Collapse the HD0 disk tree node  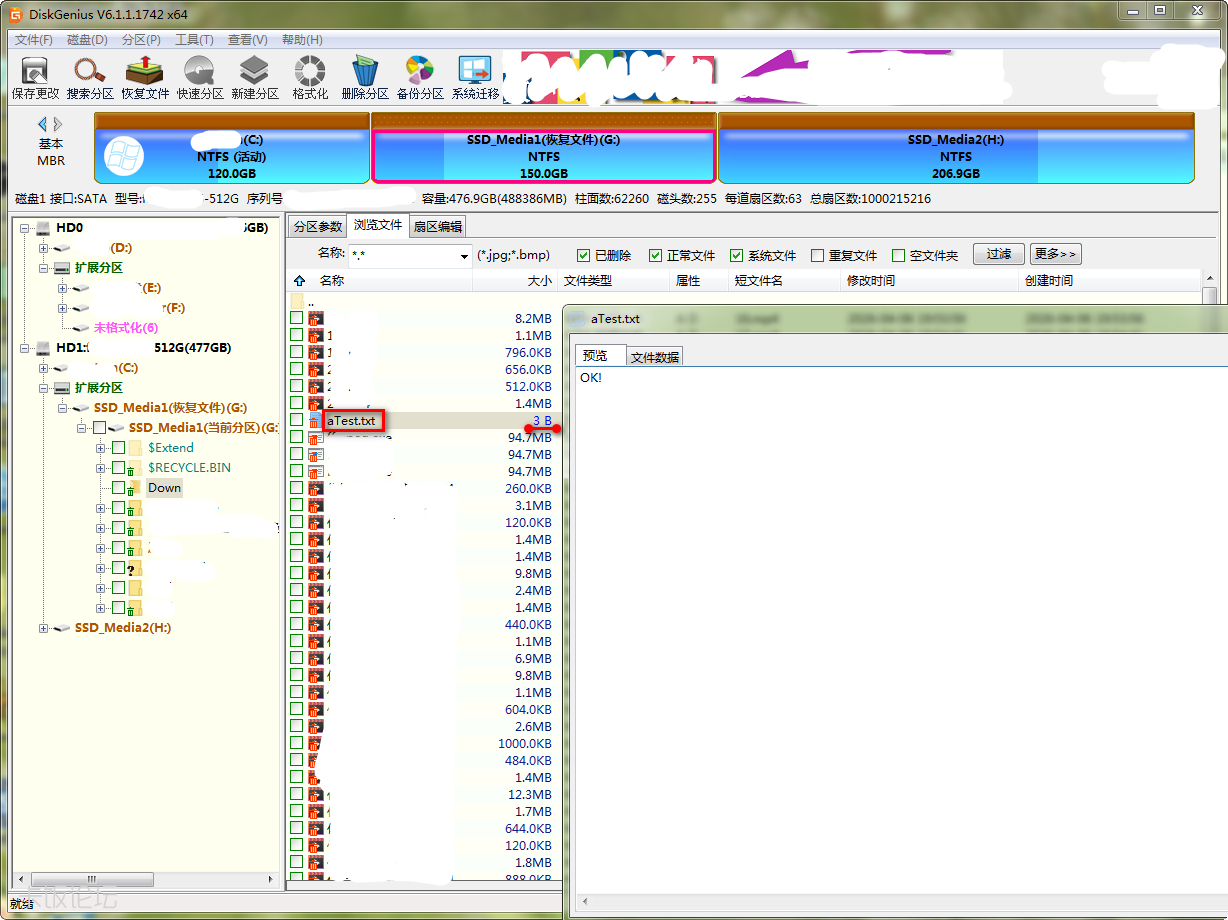25,228
